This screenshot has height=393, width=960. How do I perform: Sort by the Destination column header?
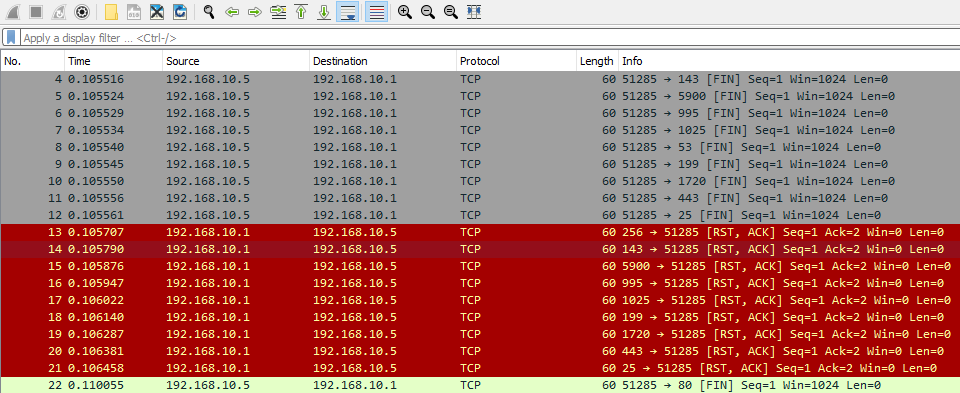click(x=383, y=61)
